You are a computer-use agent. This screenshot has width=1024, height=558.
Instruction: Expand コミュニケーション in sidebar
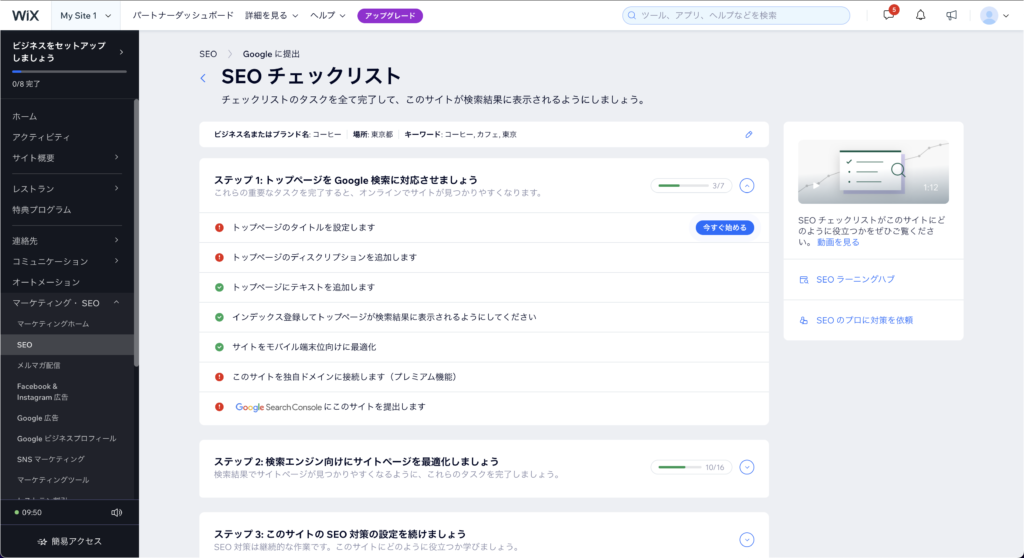coord(117,261)
